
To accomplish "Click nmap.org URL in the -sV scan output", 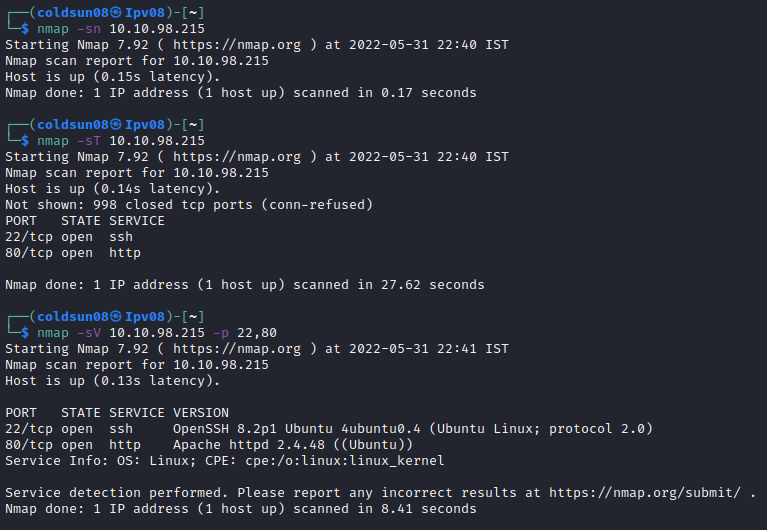I will [237, 349].
